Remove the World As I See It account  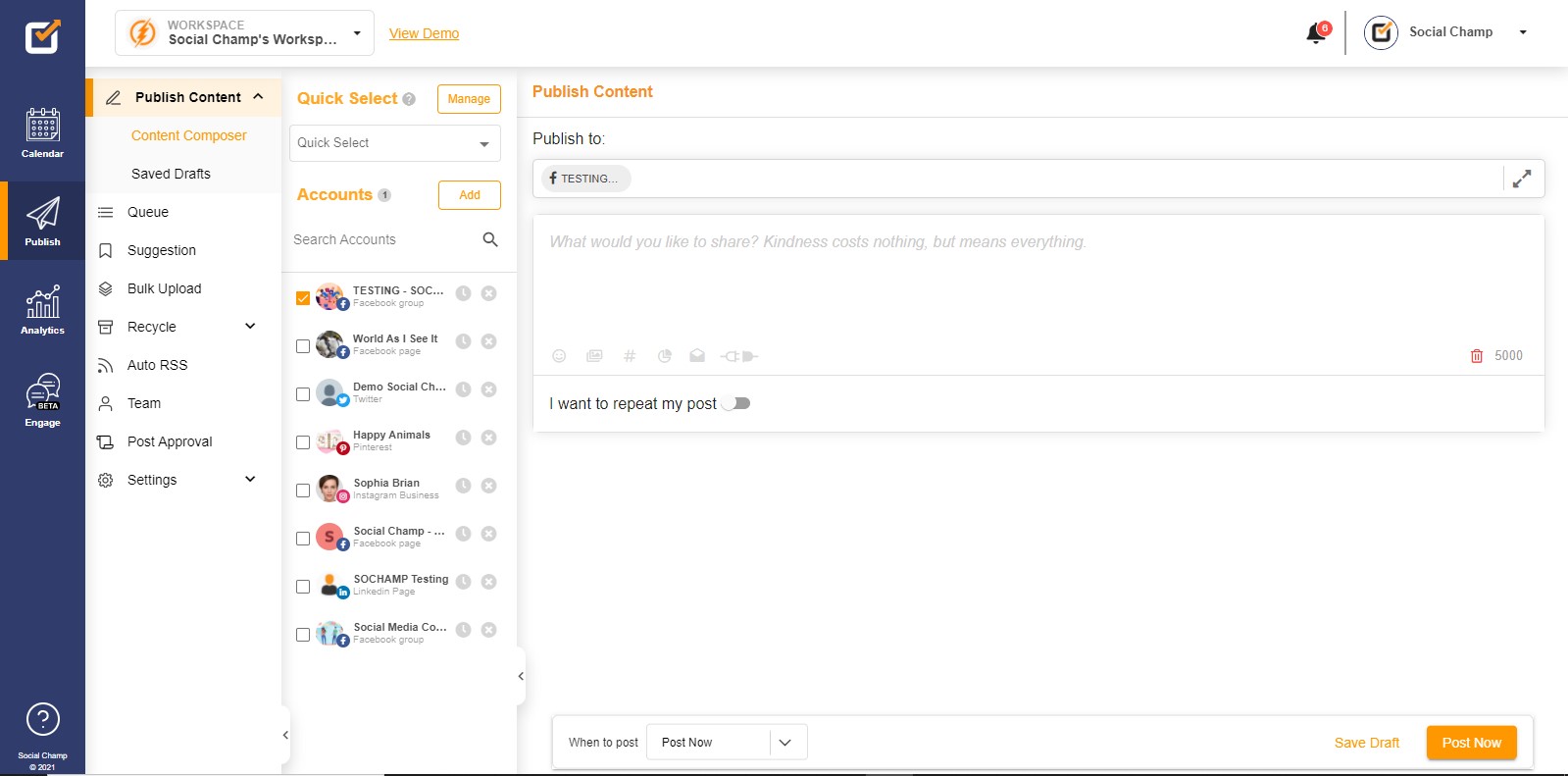tap(489, 341)
